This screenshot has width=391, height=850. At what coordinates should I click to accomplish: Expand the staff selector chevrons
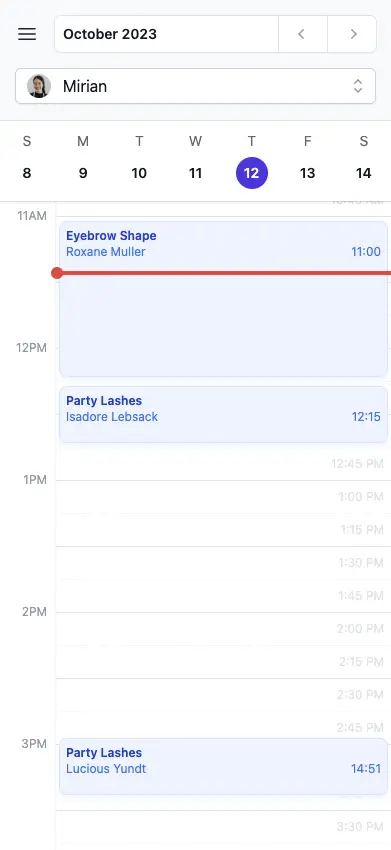pos(358,86)
